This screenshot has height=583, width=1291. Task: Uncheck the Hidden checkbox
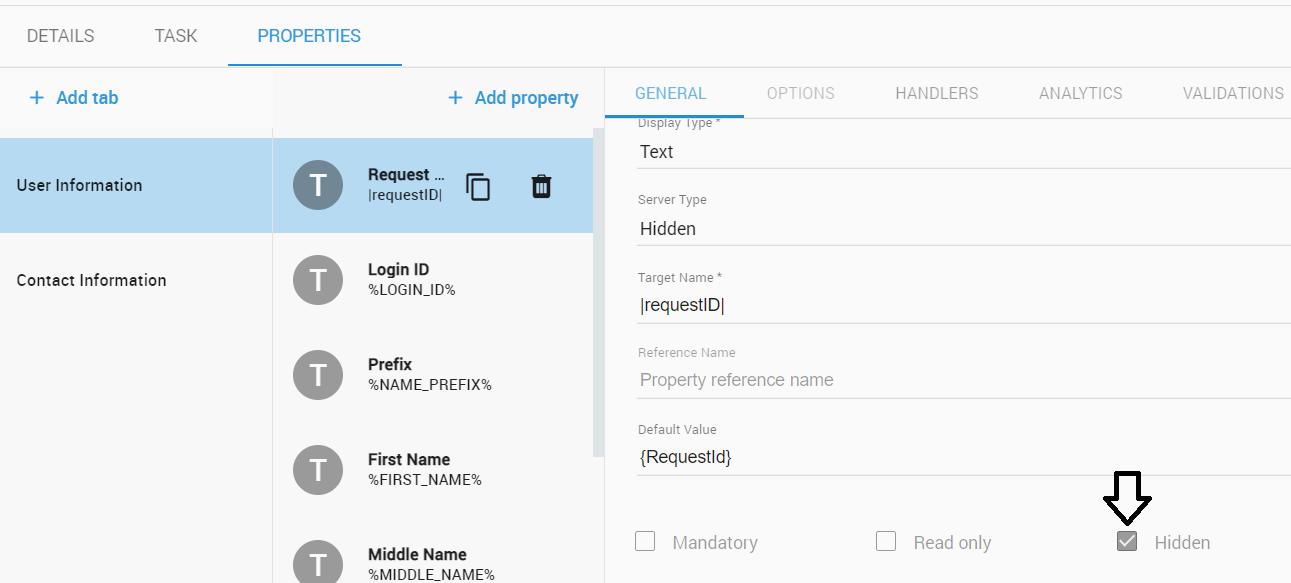(x=1127, y=542)
